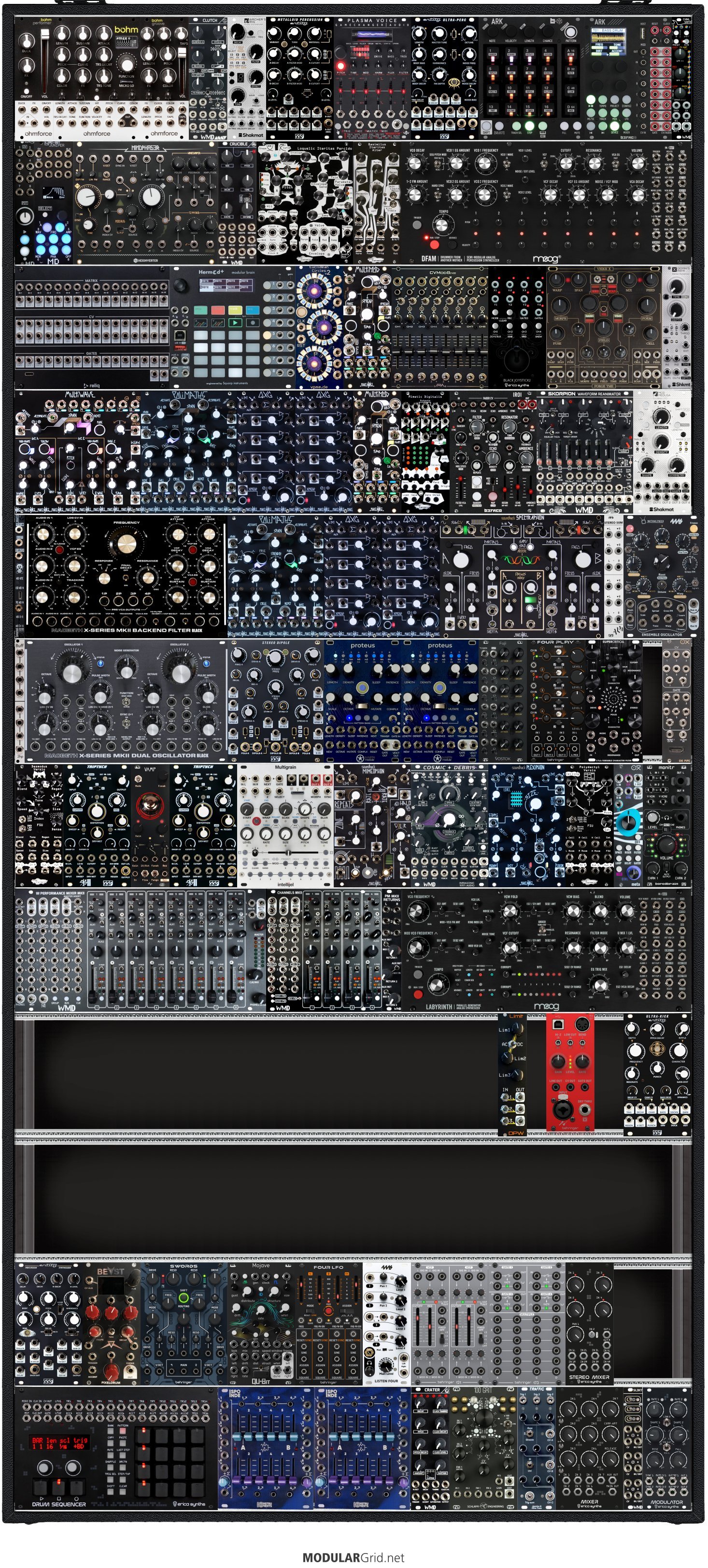The height and width of the screenshot is (1568, 708).
Task: Open the CVMod8 module
Action: coord(439,327)
